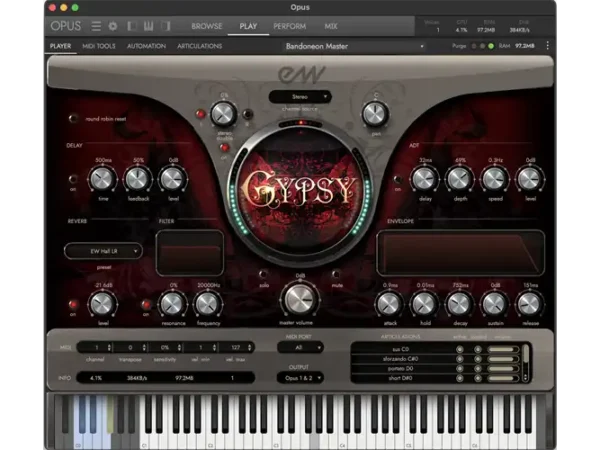Click the vel. min stepper arrows
Image resolution: width=600 pixels, height=450 pixels.
pos(214,347)
